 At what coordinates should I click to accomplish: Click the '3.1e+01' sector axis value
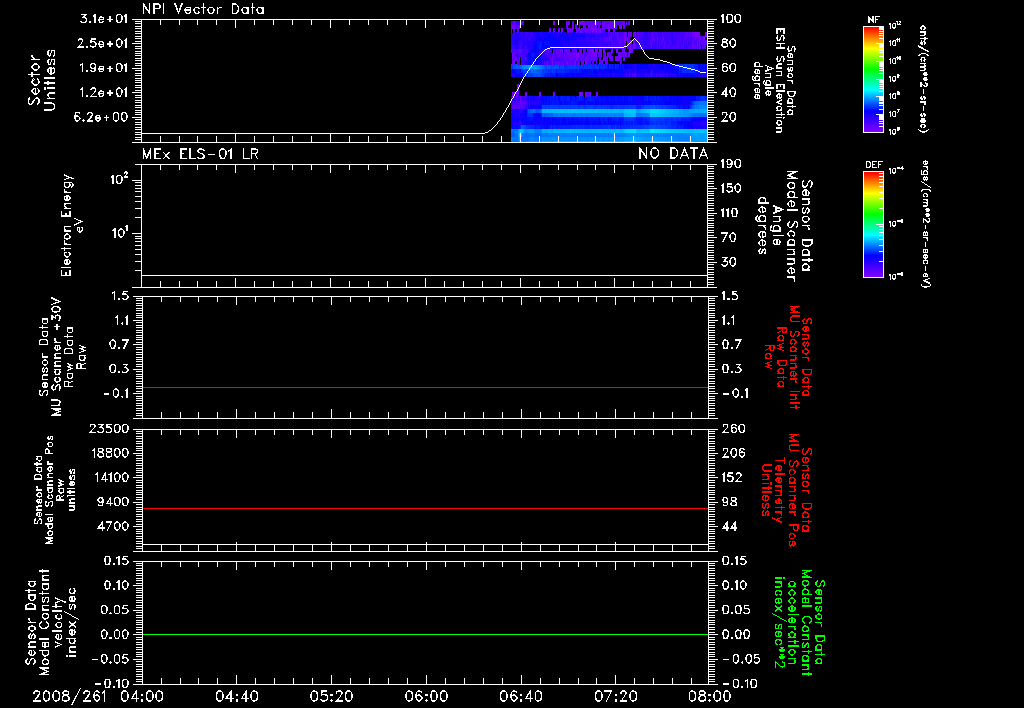104,18
